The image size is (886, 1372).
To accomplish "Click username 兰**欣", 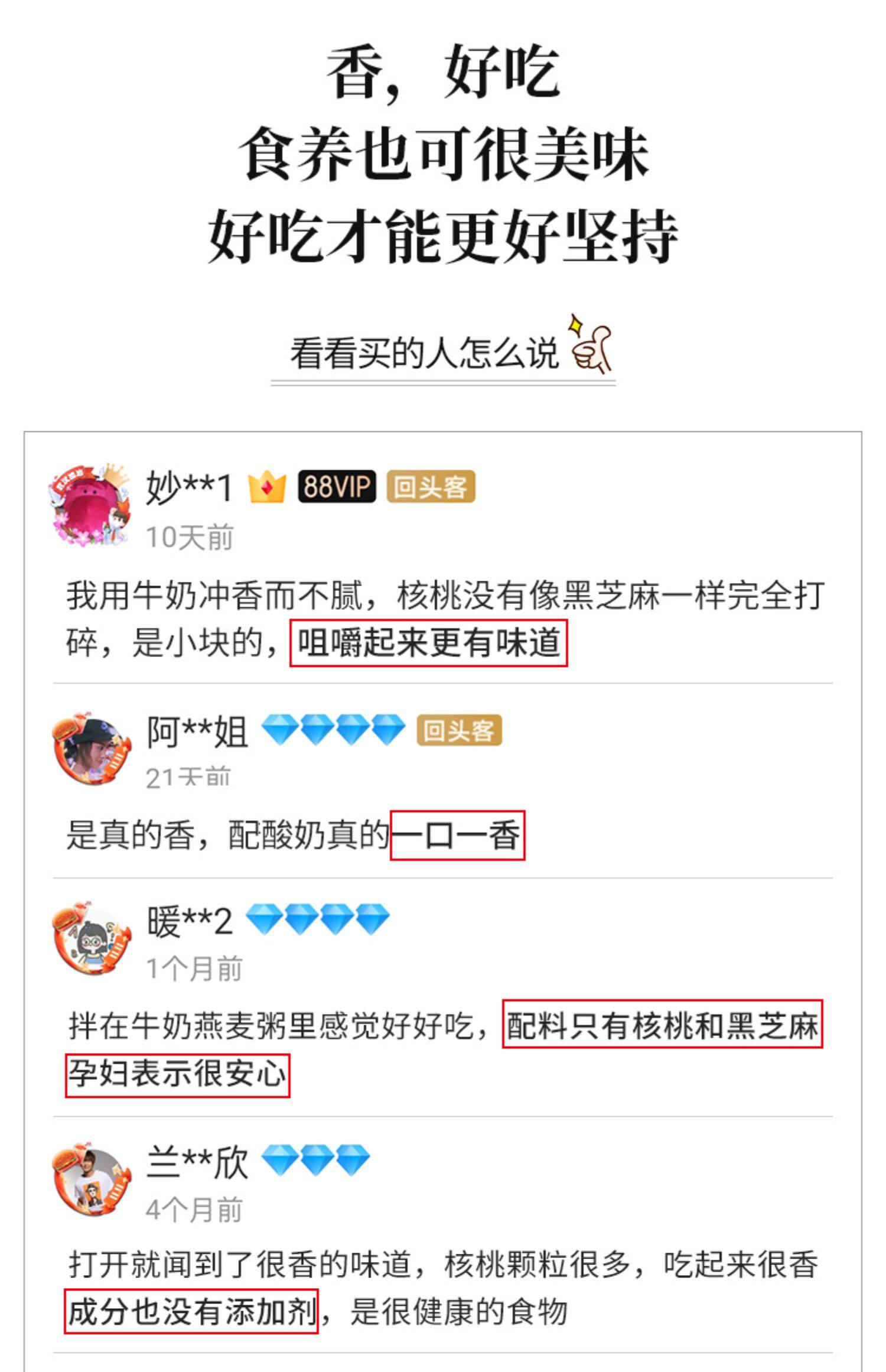I will [x=197, y=1162].
